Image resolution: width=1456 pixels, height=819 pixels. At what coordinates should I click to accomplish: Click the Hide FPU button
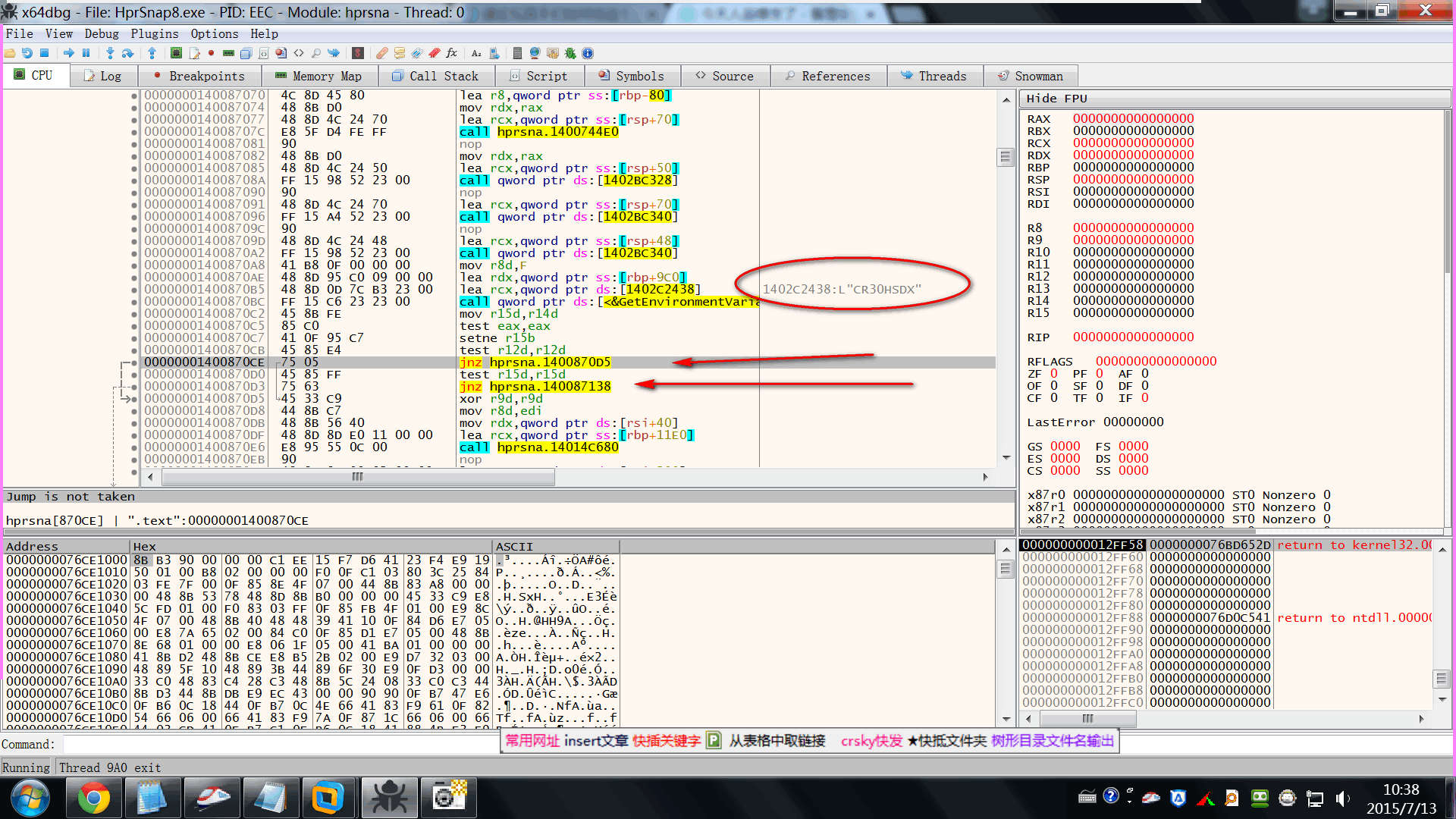coord(1056,99)
